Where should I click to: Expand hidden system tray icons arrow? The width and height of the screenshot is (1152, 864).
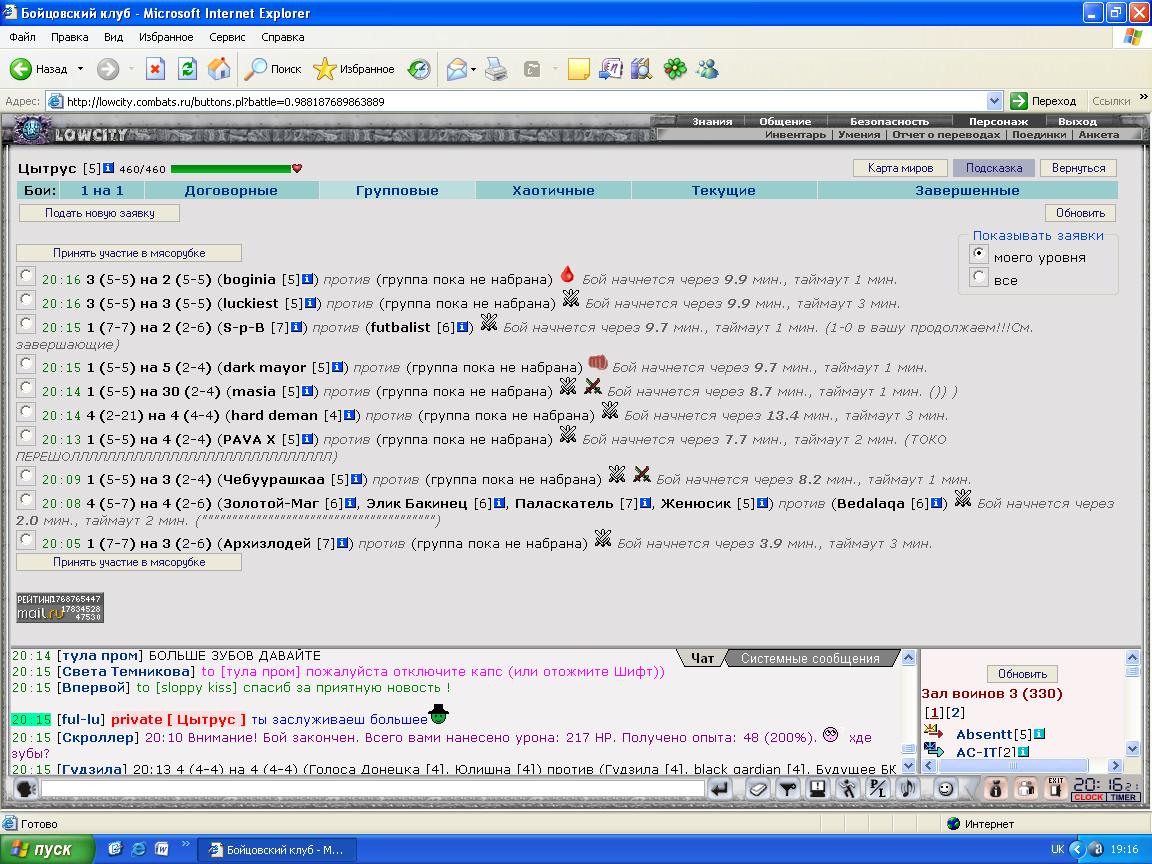(x=1078, y=849)
